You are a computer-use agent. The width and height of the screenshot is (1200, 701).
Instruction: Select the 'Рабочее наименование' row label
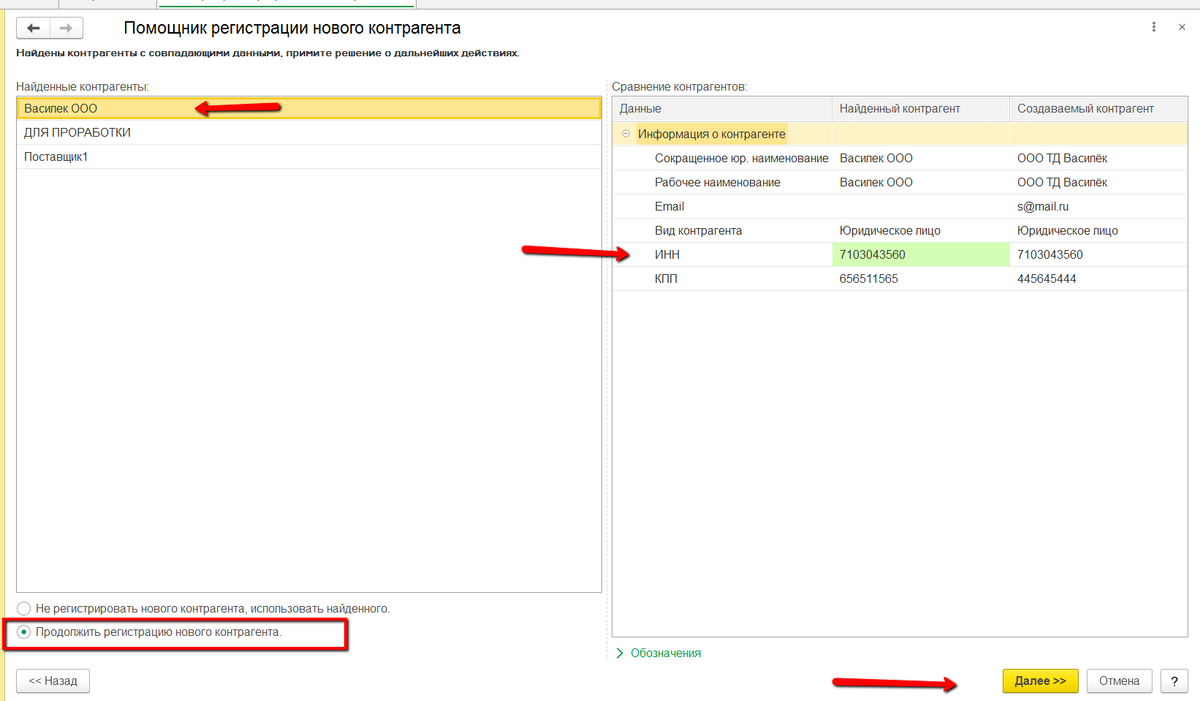718,182
